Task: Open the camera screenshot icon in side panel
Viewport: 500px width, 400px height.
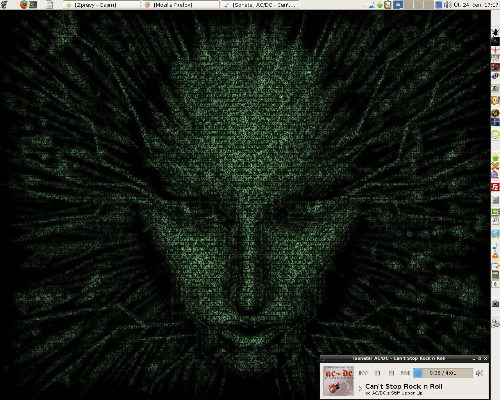Action: coord(495,303)
